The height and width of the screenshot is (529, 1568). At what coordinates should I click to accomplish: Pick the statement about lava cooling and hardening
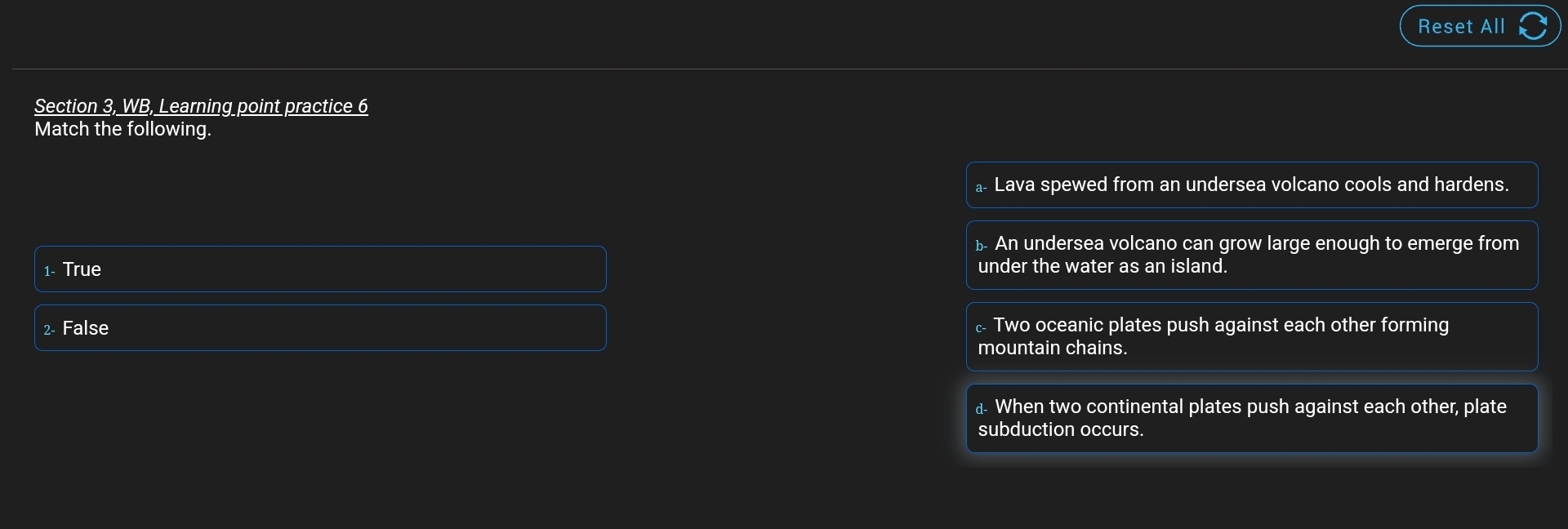pos(1252,184)
